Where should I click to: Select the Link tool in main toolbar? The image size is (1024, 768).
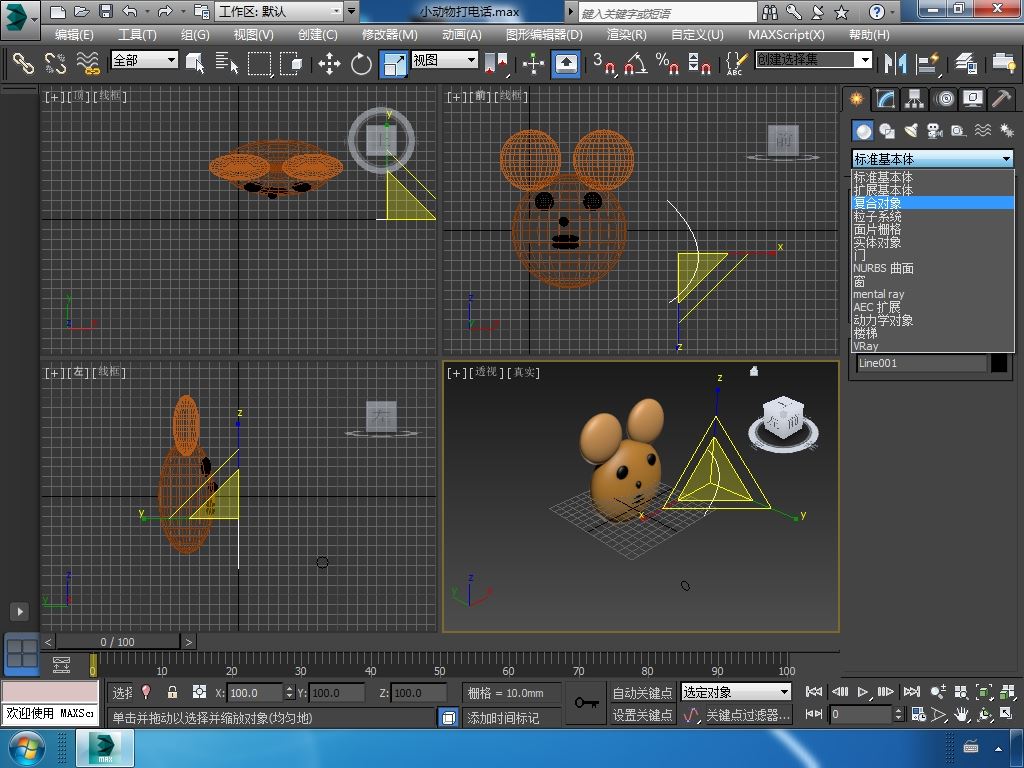[x=24, y=63]
